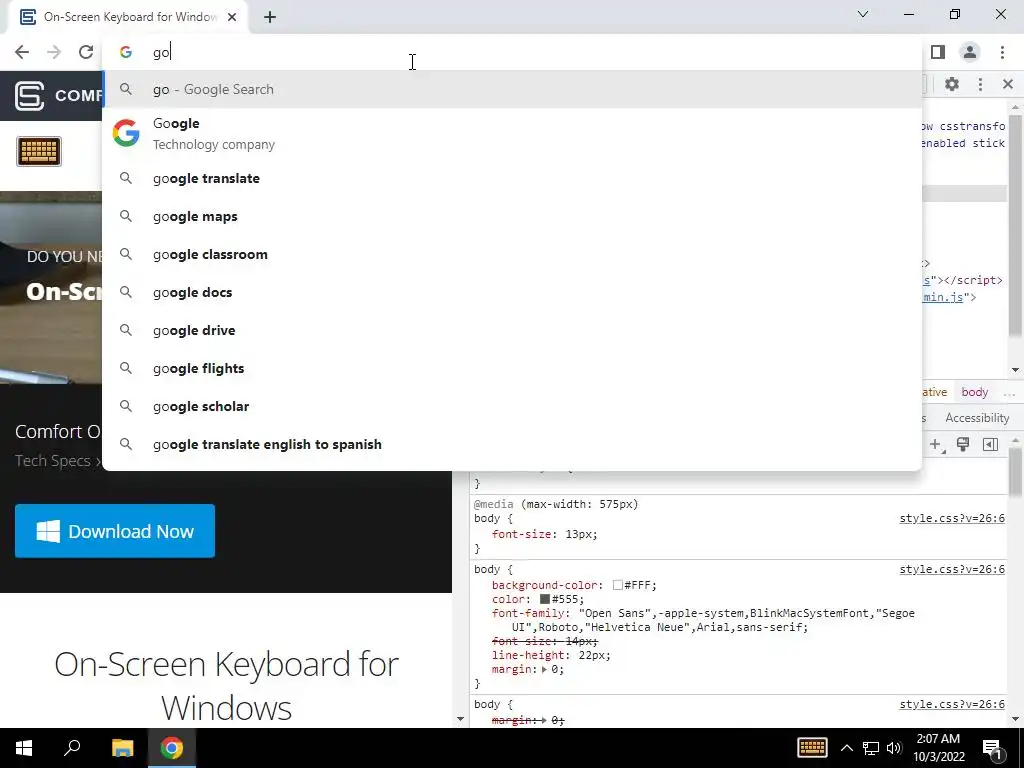The height and width of the screenshot is (768, 1024).
Task: Choose the 'google docs' suggestion
Action: click(513, 292)
